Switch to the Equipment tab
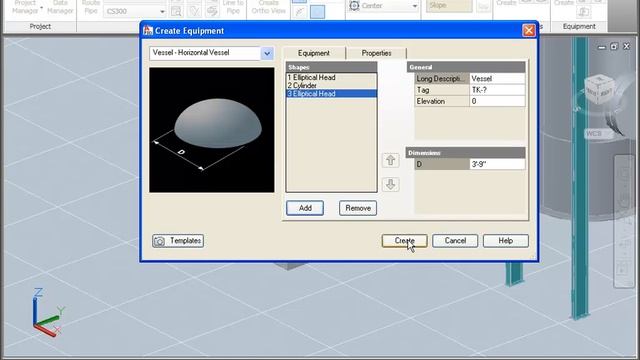This screenshot has width=640, height=360. [x=313, y=53]
